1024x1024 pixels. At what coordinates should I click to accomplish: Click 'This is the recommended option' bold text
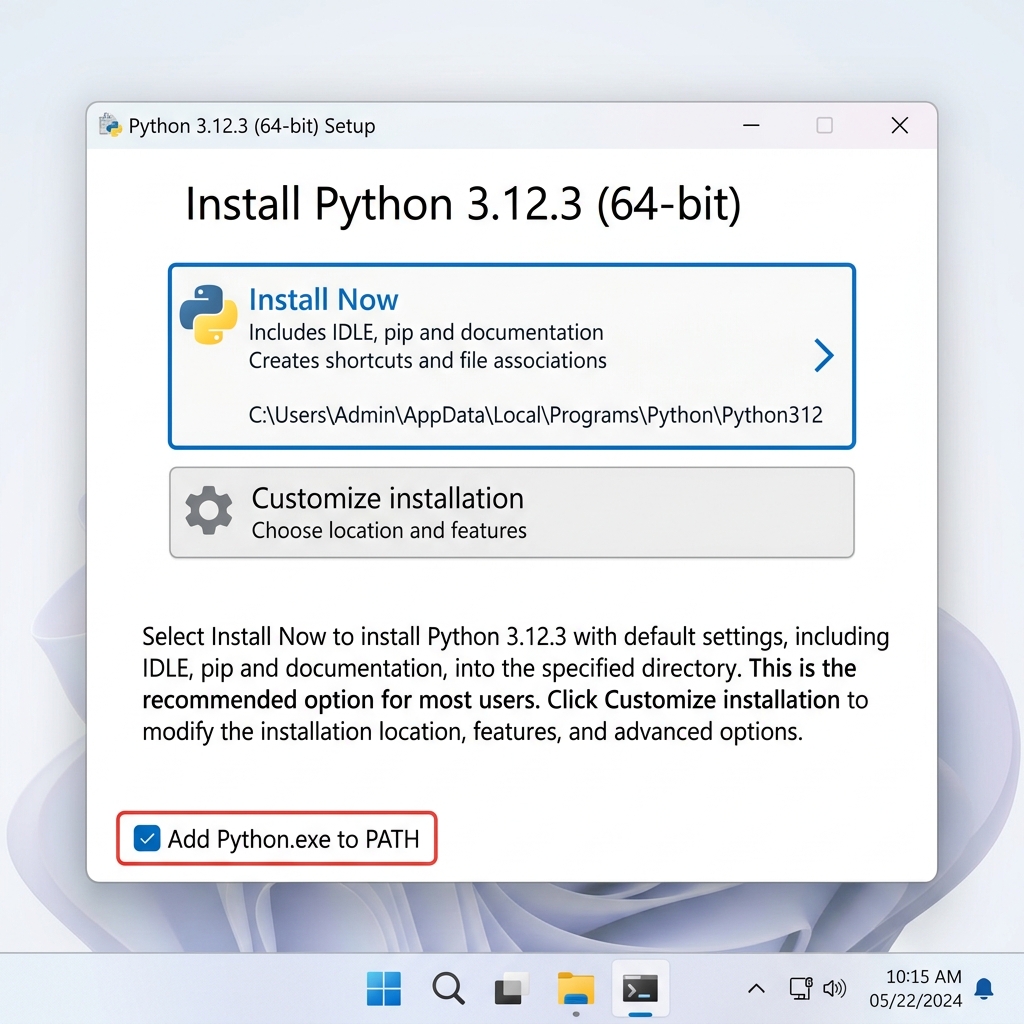pyautogui.click(x=499, y=684)
